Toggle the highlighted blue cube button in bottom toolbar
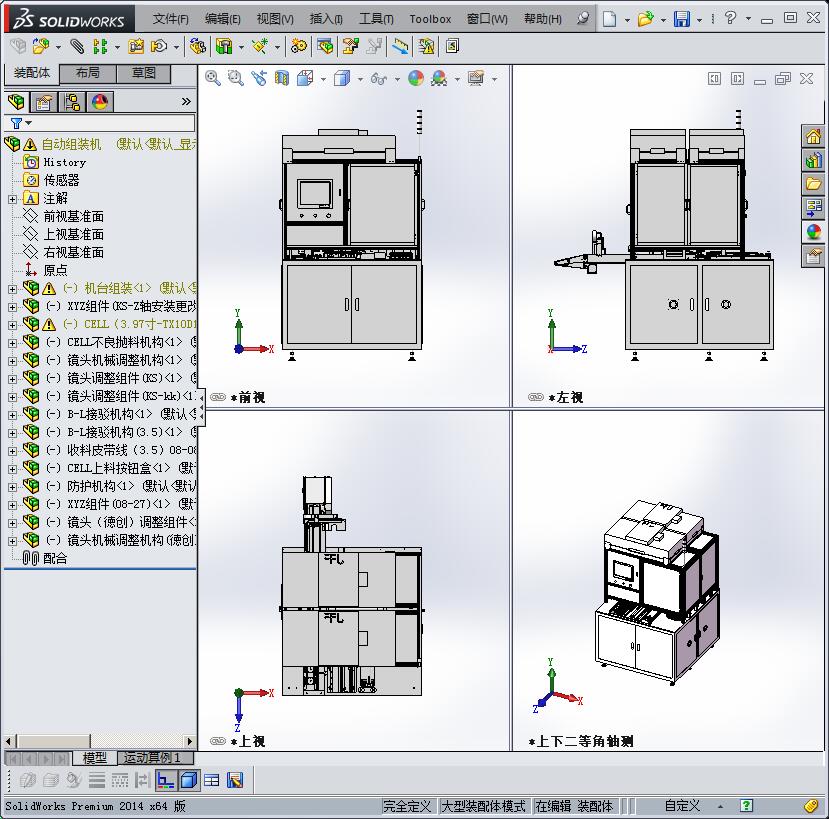Image resolution: width=829 pixels, height=819 pixels. tap(189, 780)
